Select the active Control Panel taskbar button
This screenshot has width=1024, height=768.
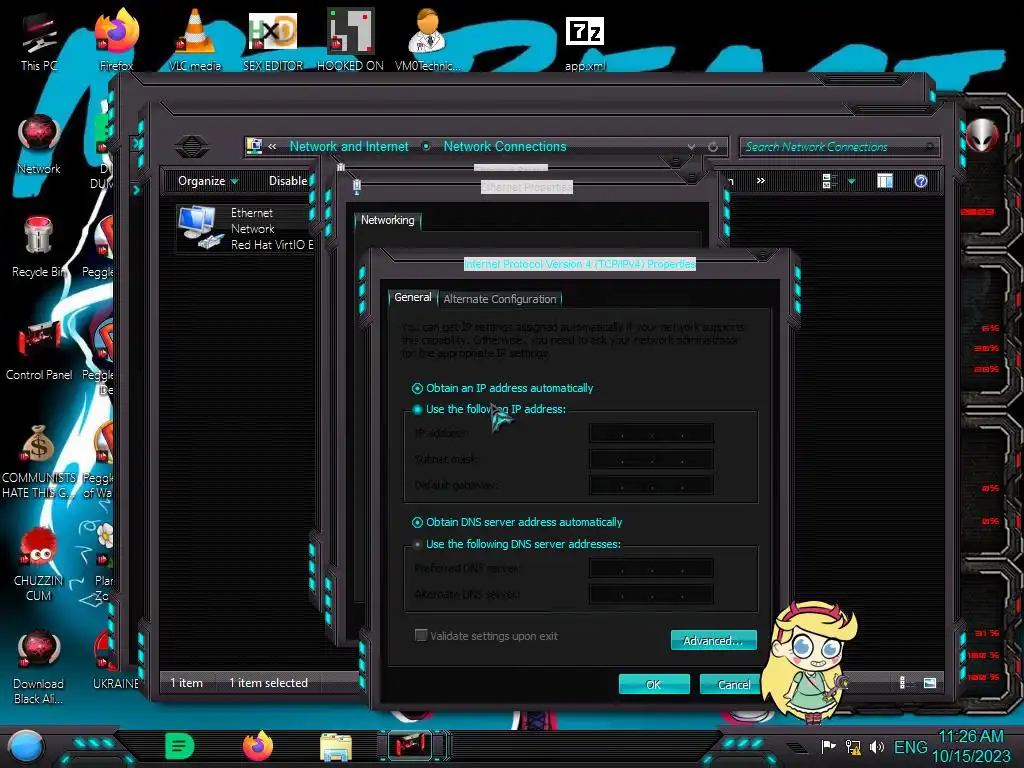[x=410, y=745]
